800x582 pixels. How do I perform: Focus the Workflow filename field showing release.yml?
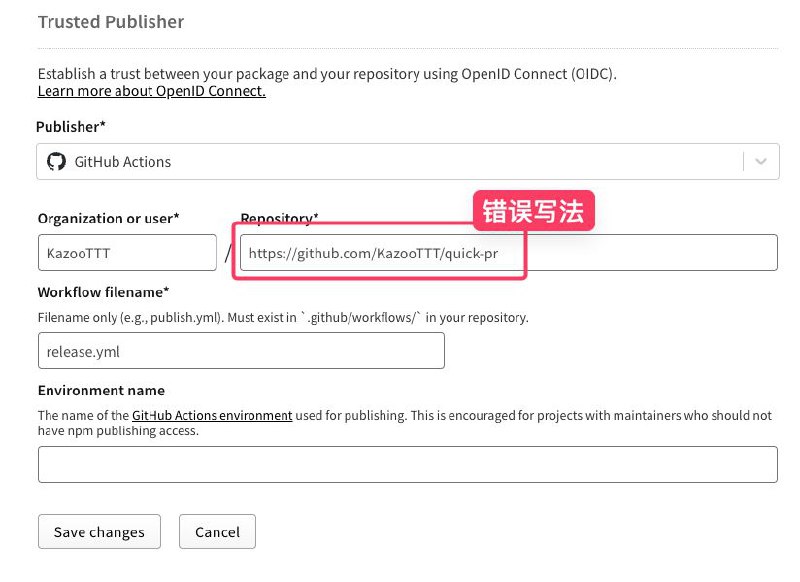coord(240,350)
